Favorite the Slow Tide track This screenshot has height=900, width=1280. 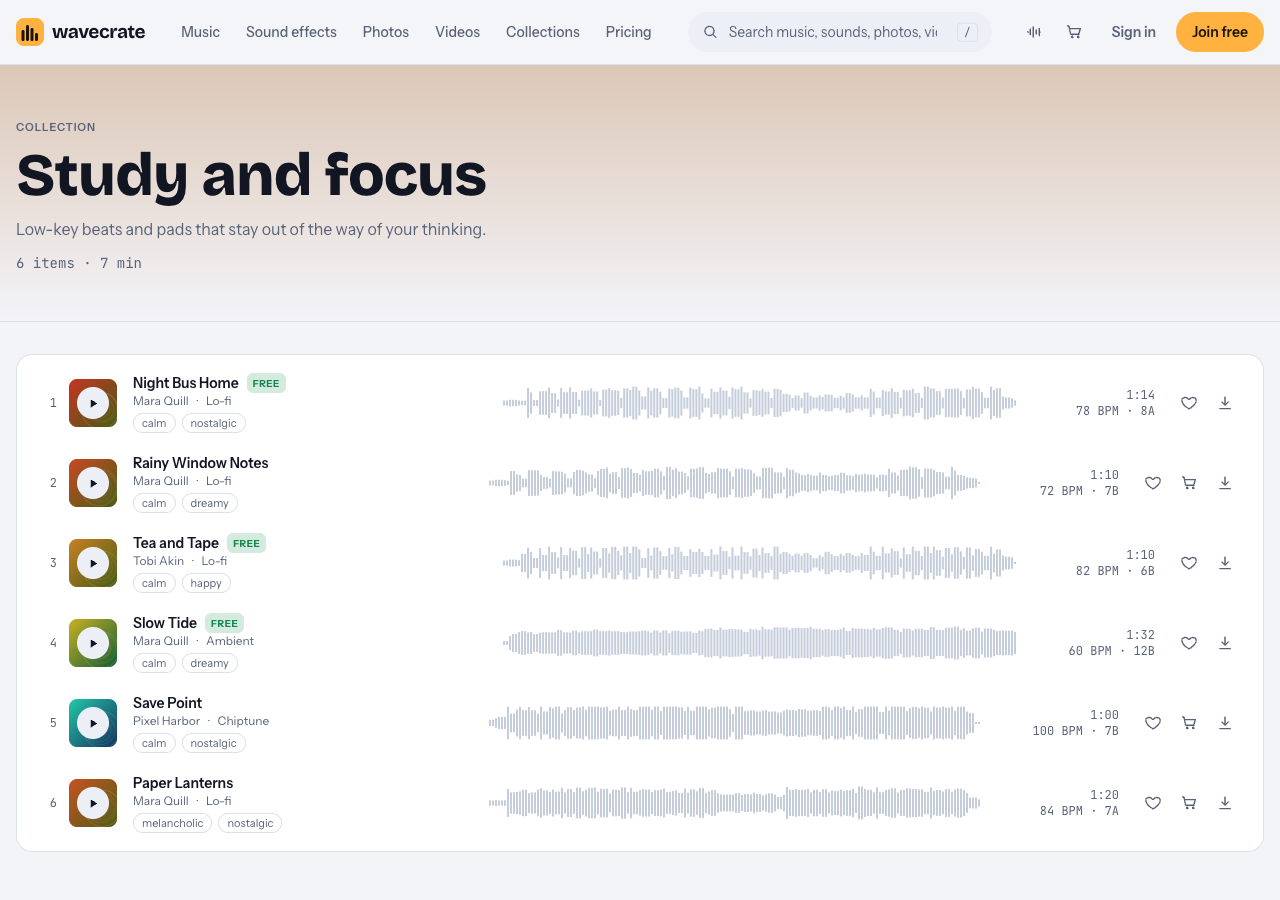point(1189,643)
